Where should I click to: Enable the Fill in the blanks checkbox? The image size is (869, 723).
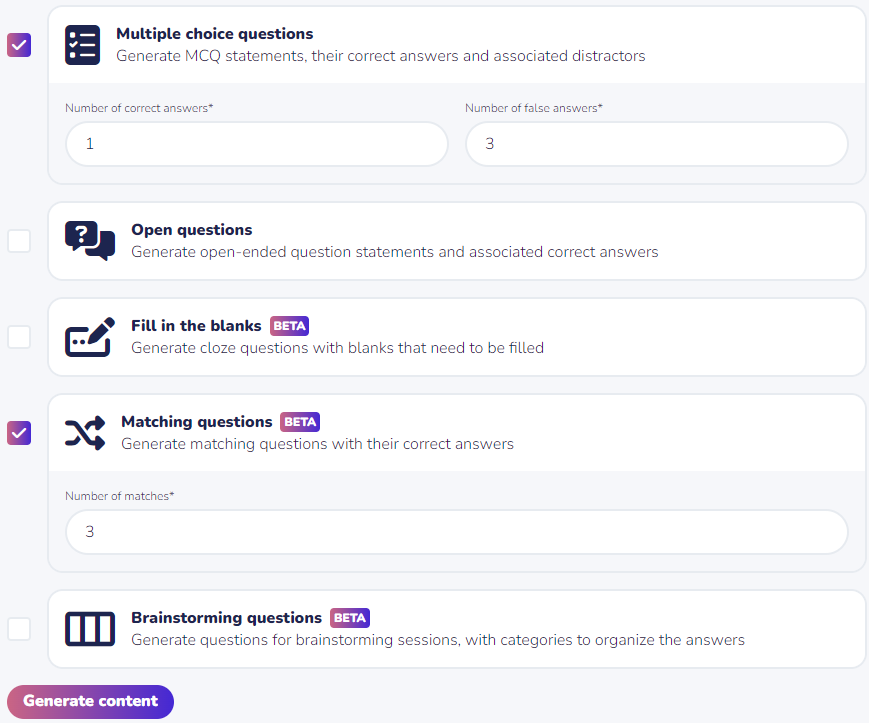point(19,337)
